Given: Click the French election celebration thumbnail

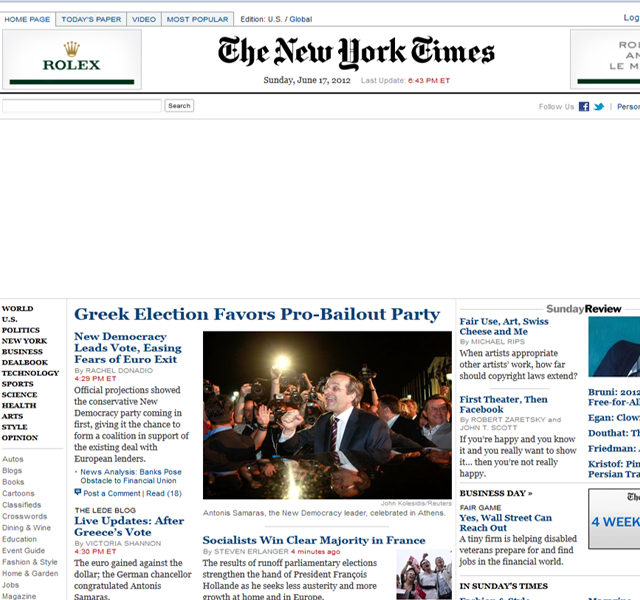Looking at the screenshot, I should pos(424,574).
